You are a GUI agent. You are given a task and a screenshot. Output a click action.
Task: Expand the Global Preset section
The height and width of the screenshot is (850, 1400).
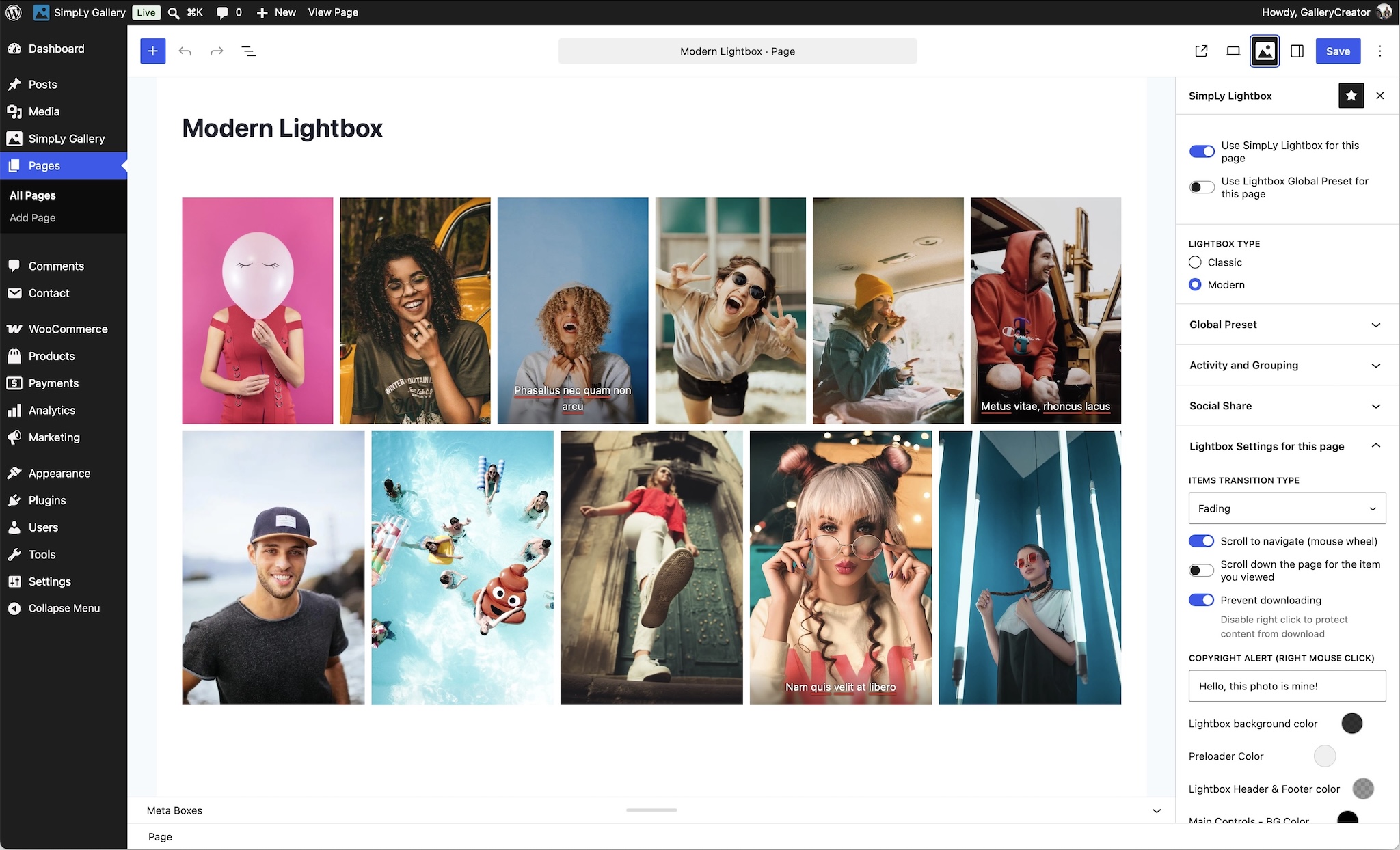click(x=1287, y=325)
